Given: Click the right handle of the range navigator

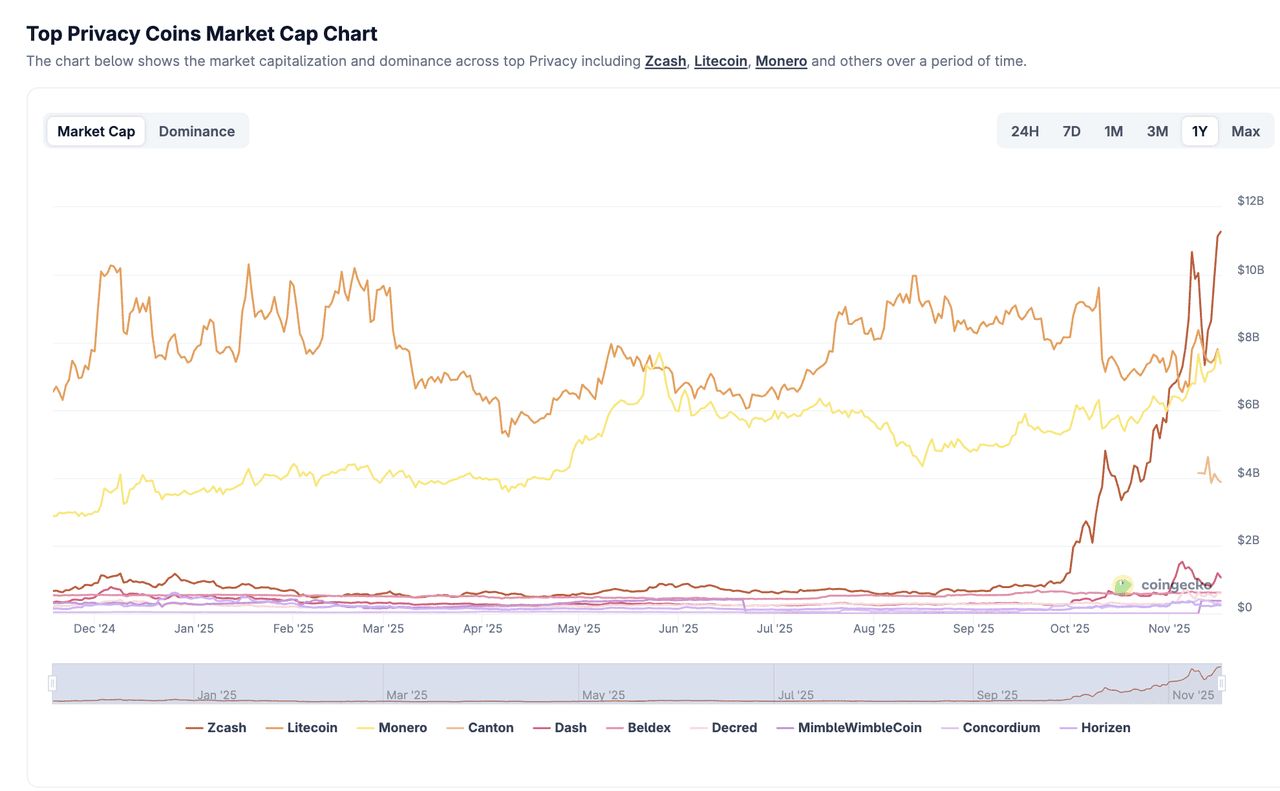Looking at the screenshot, I should point(1221,683).
